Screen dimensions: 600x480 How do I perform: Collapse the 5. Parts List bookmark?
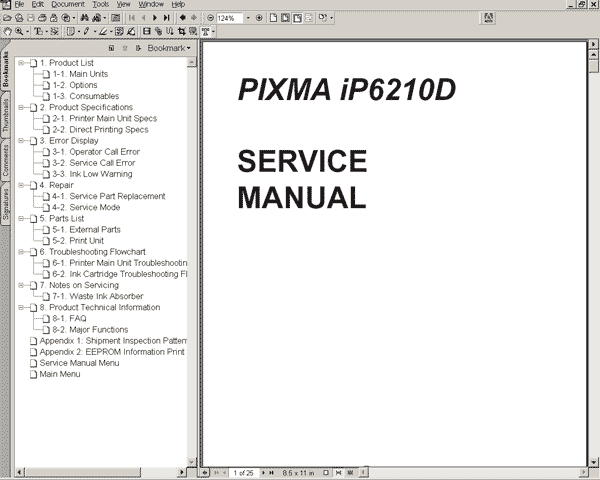(x=21, y=218)
